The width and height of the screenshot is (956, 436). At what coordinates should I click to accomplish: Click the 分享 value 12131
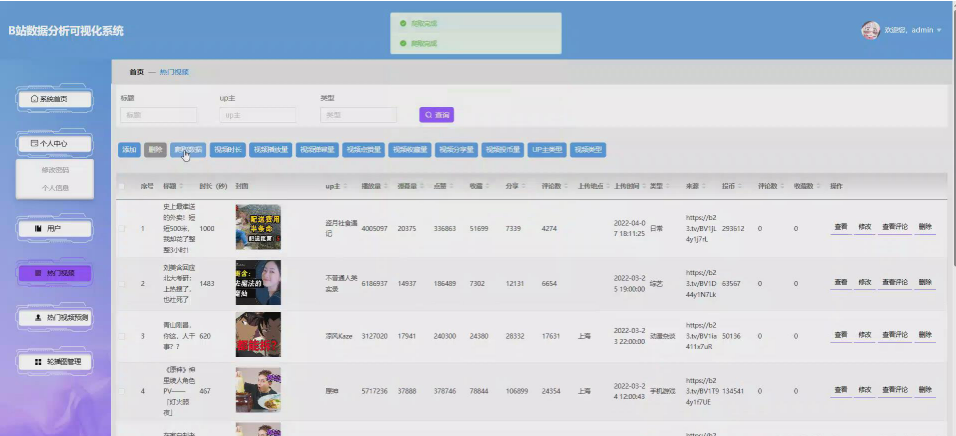(515, 284)
